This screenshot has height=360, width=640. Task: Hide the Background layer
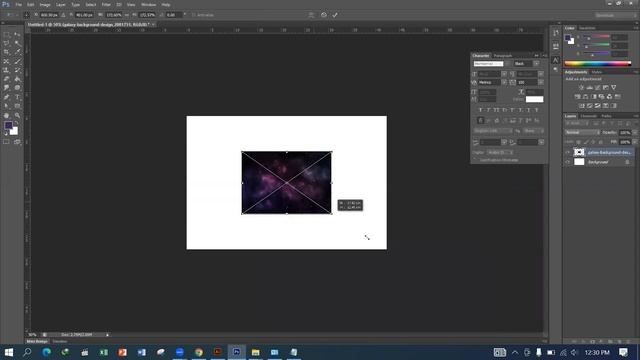(x=568, y=162)
